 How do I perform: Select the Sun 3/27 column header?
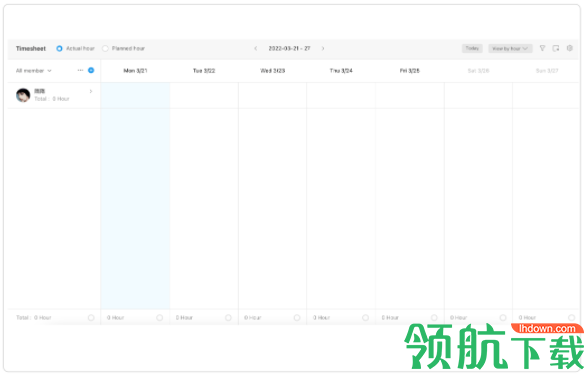(547, 71)
